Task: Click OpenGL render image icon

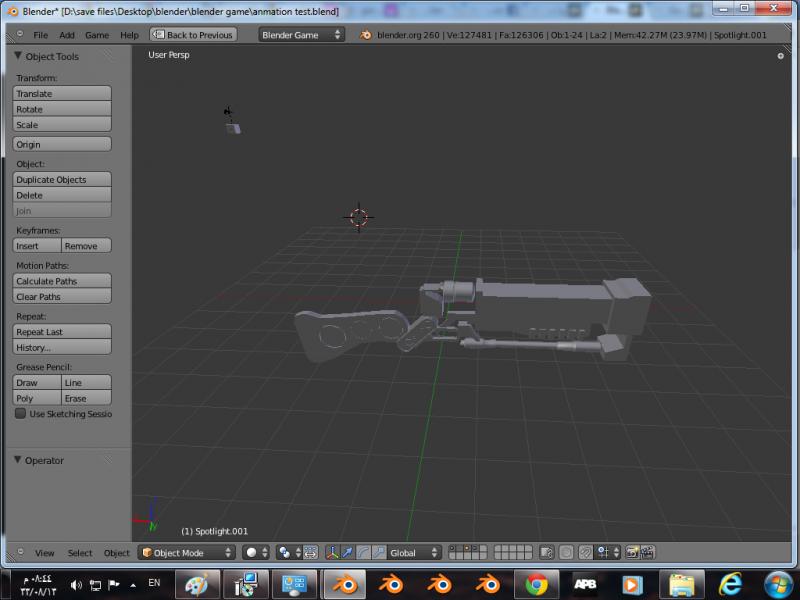Action: click(632, 553)
